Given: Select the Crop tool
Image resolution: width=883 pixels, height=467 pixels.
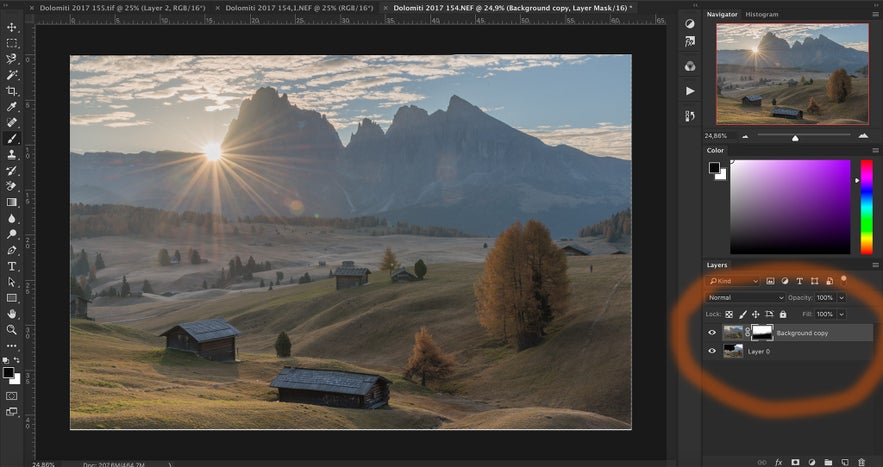Looking at the screenshot, I should pyautogui.click(x=11, y=91).
